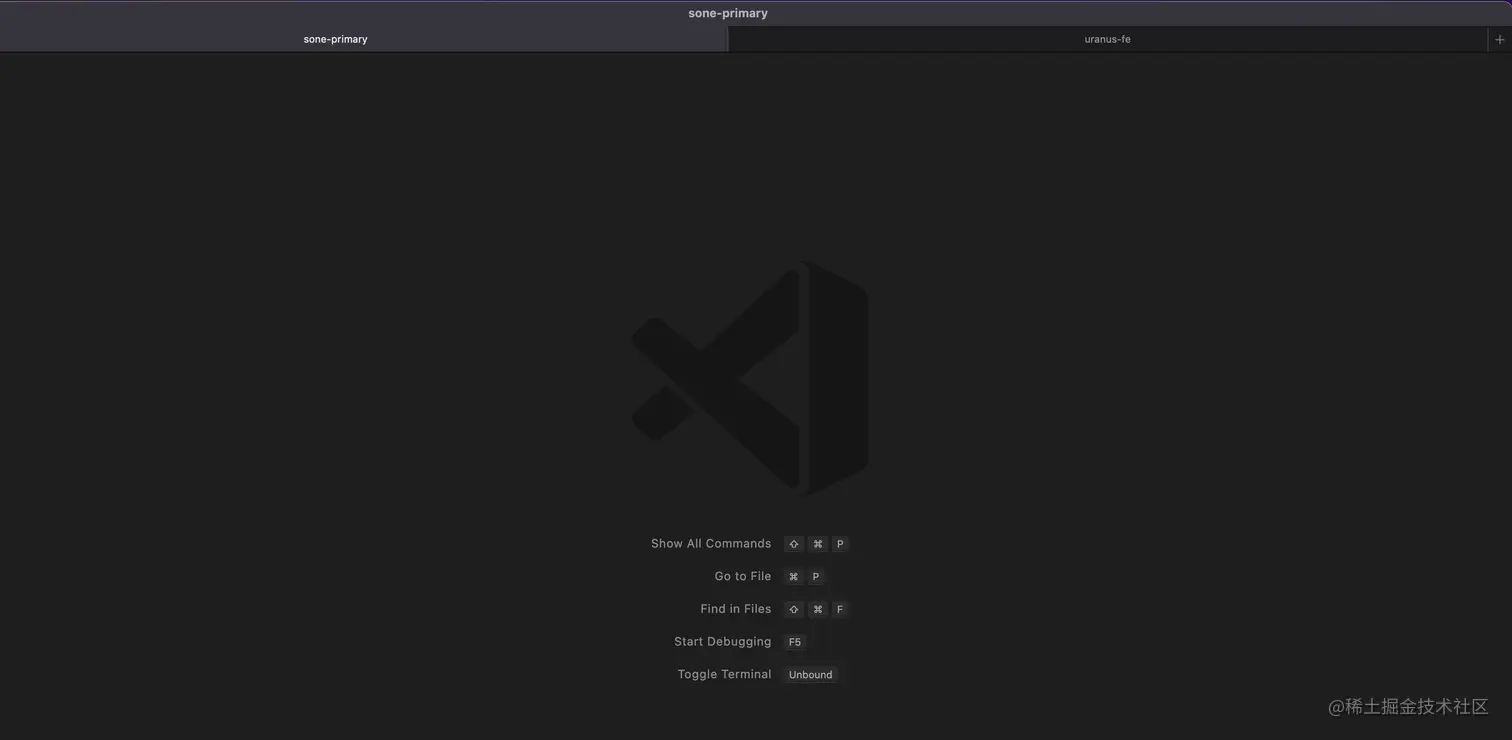Click the sone-primary window title text
This screenshot has height=740, width=1512.
pos(728,13)
